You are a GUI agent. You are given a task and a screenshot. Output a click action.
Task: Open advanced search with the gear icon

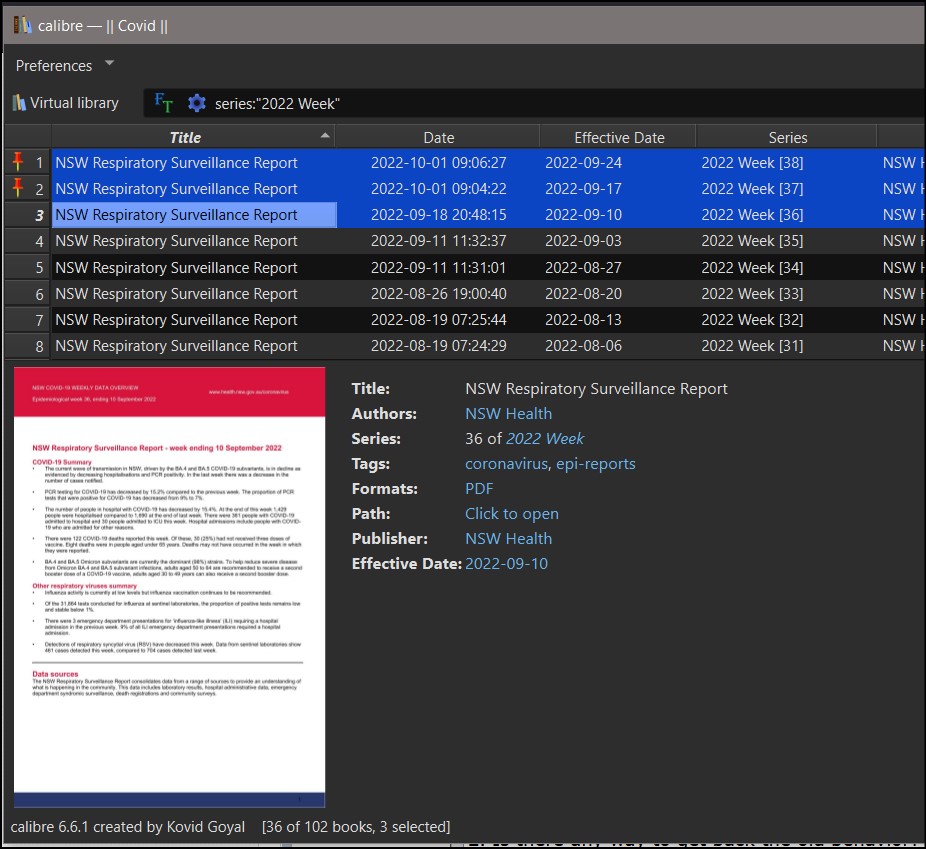click(197, 103)
